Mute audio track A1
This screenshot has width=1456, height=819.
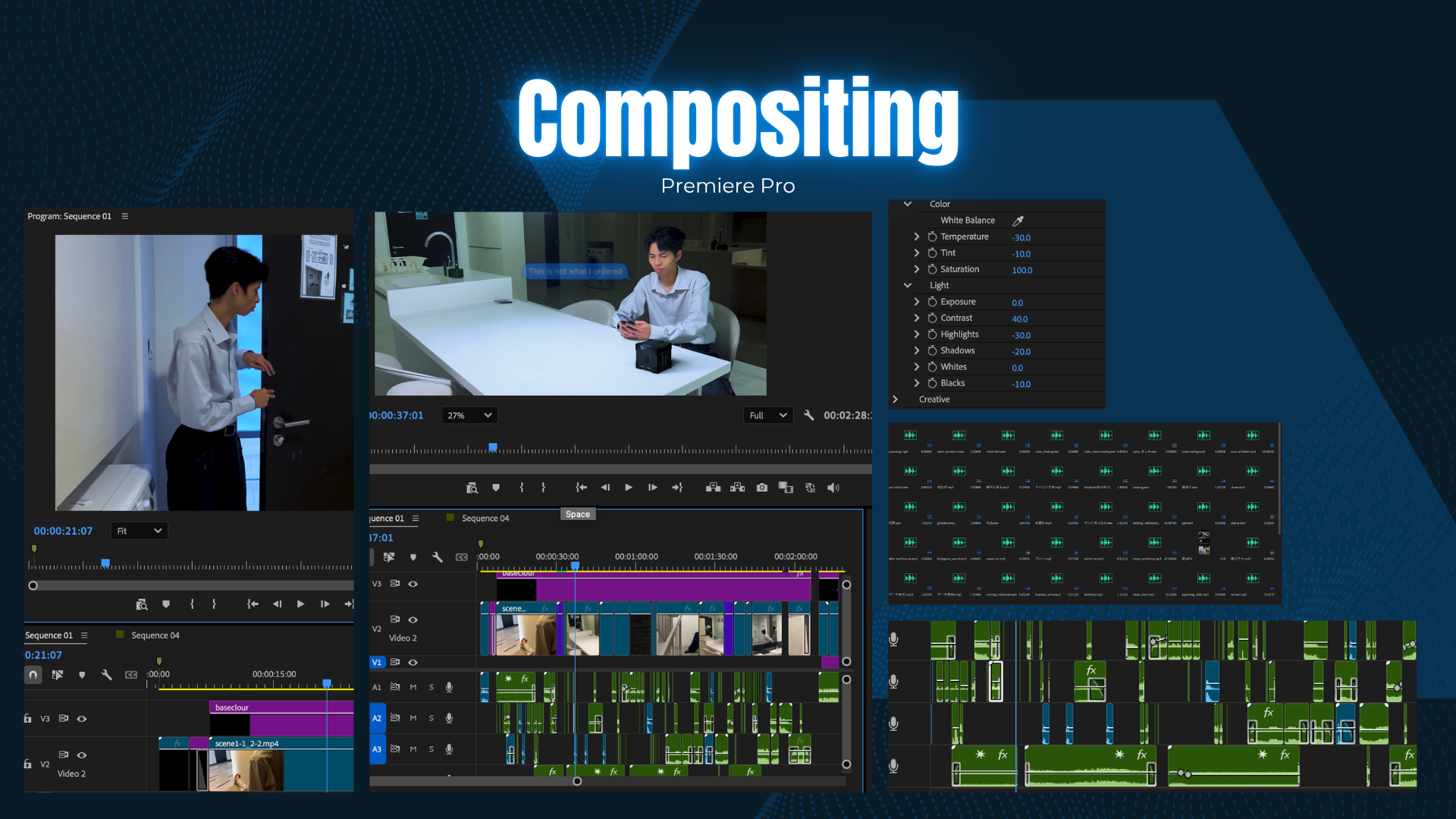click(x=413, y=687)
